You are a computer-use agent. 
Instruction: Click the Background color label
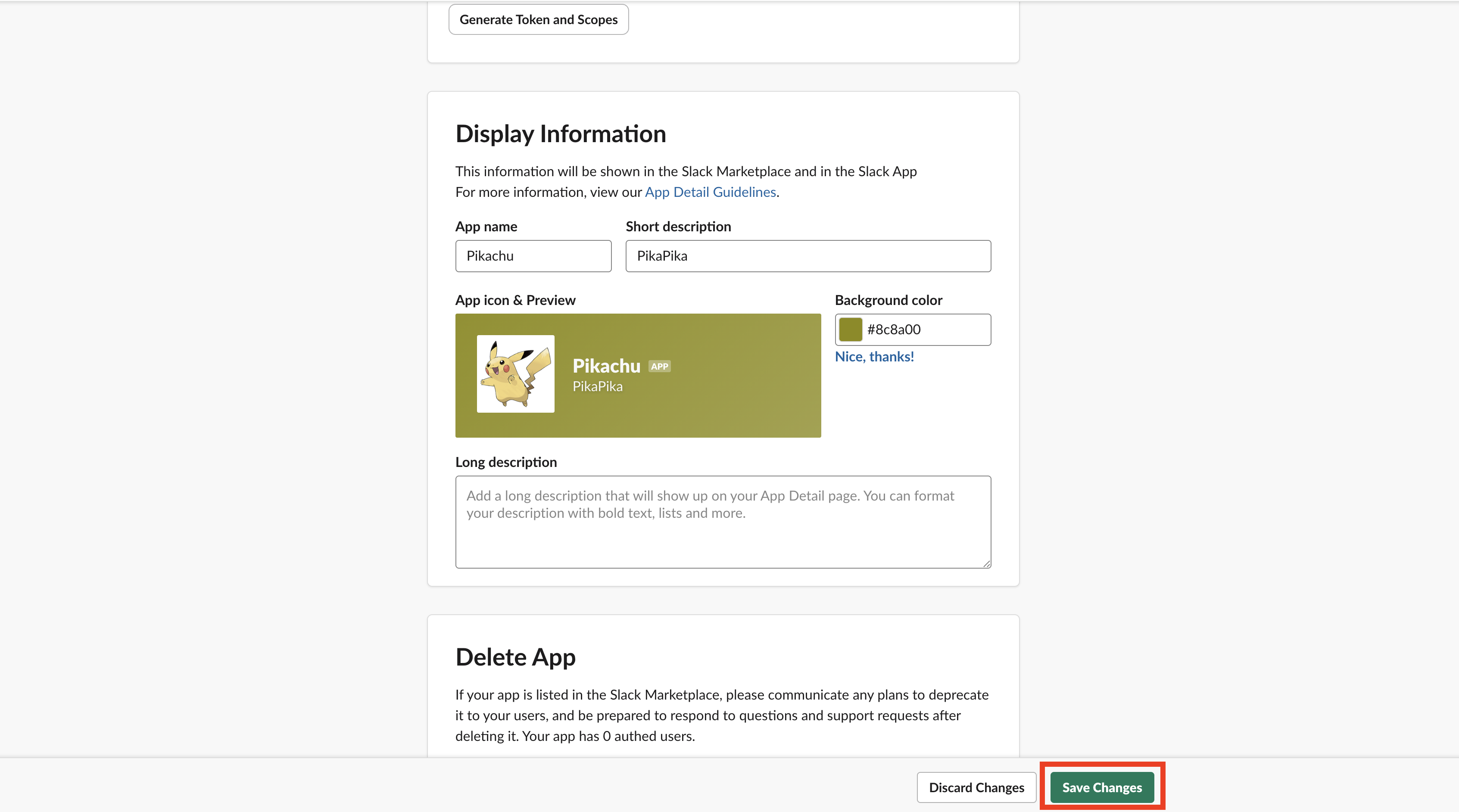[888, 300]
